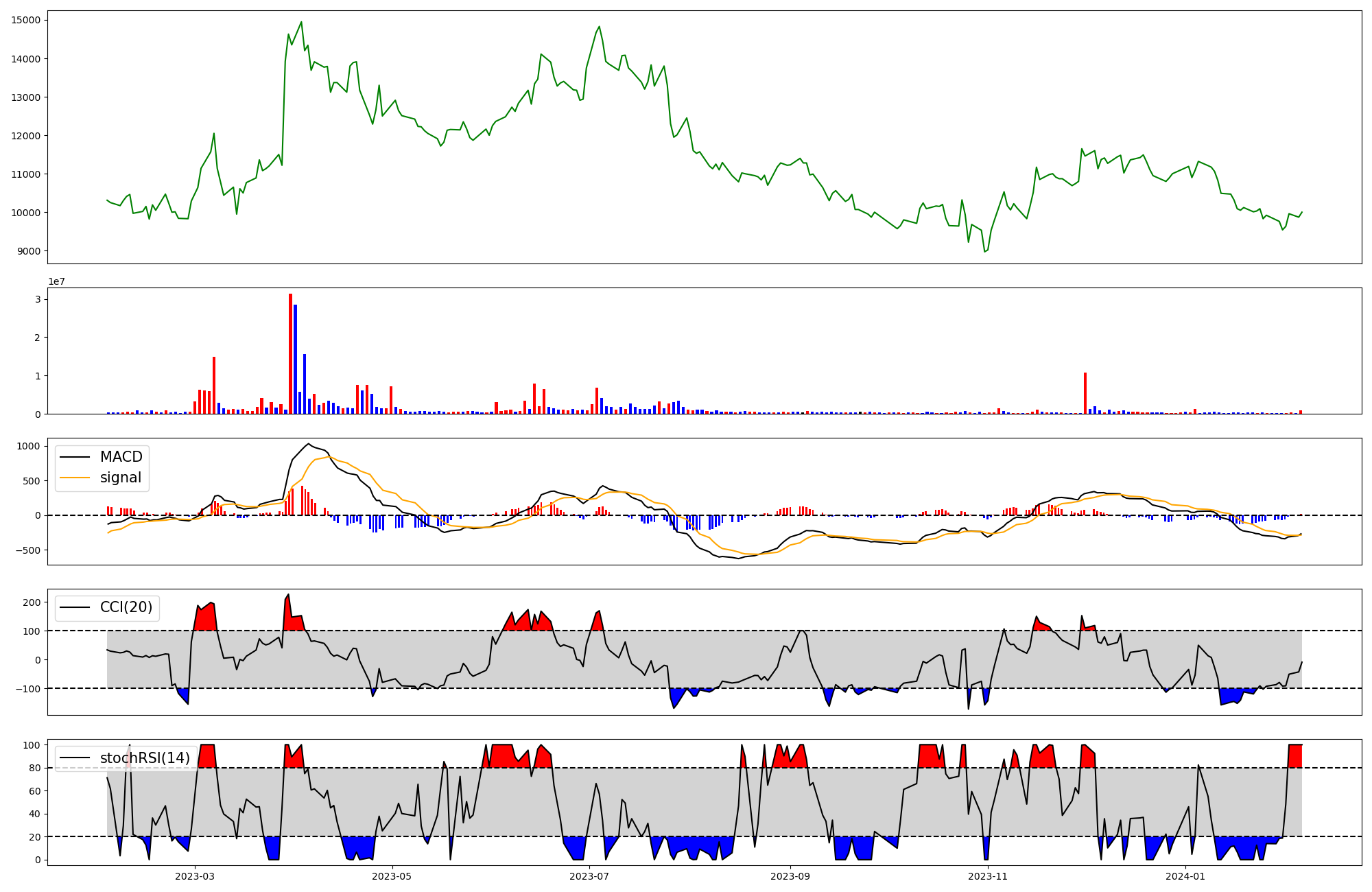Click the 200 tick on CCI axis

[32, 602]
